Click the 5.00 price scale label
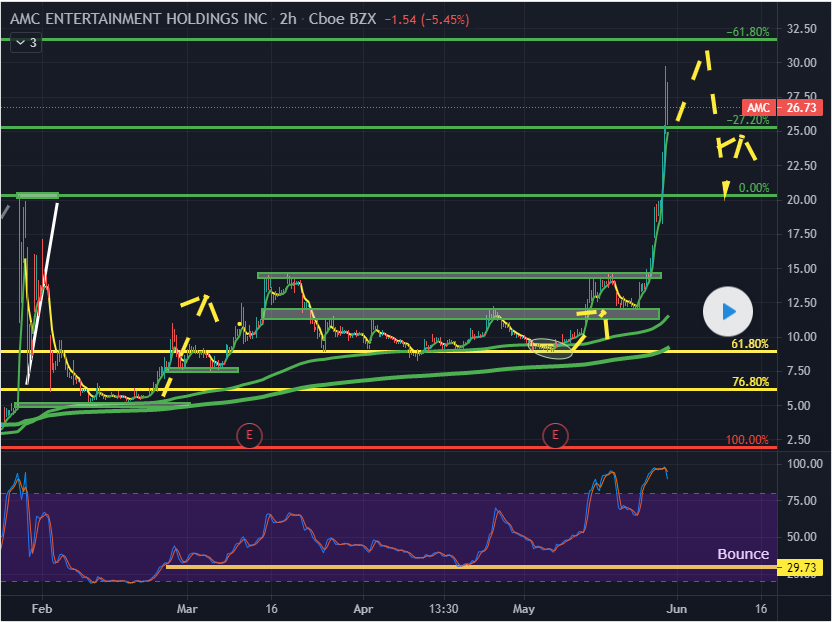The width and height of the screenshot is (832, 622). (x=799, y=405)
